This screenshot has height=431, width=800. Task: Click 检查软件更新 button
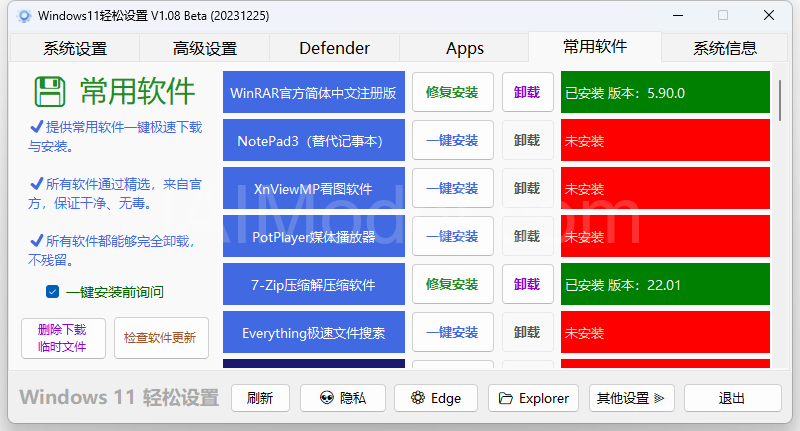[x=161, y=338]
